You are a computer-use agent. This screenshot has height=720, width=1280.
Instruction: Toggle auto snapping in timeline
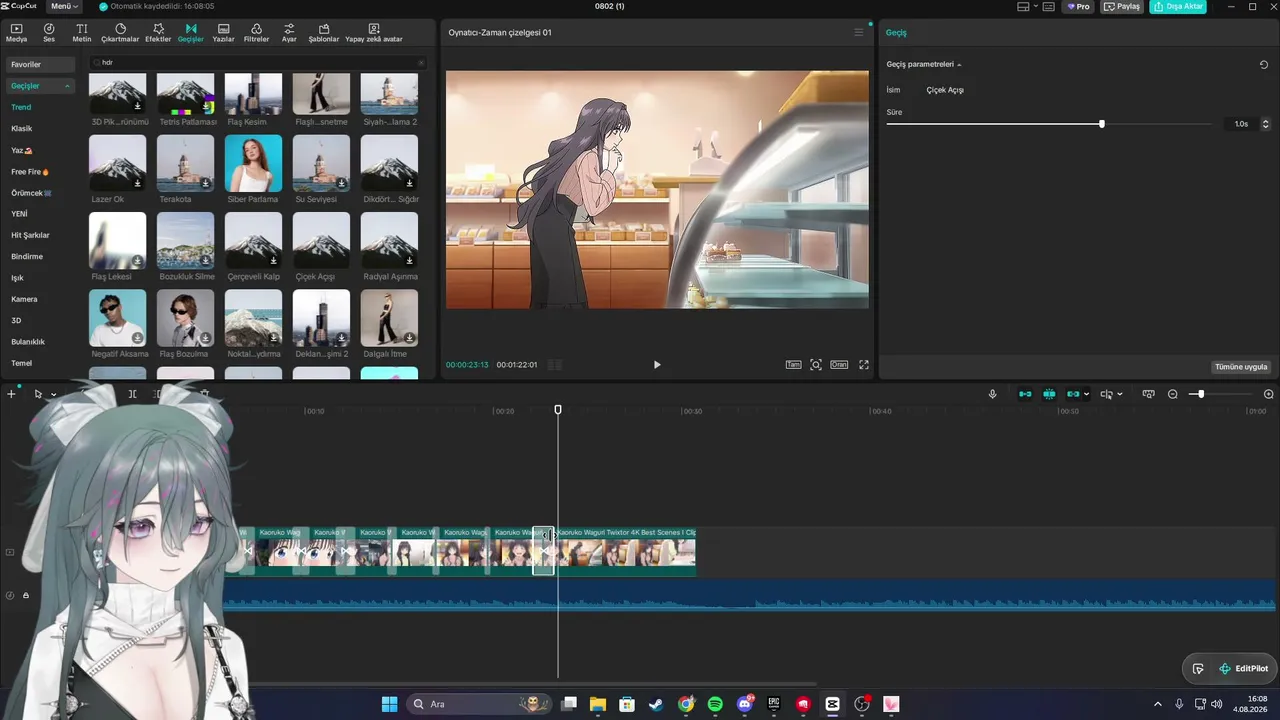[1049, 394]
